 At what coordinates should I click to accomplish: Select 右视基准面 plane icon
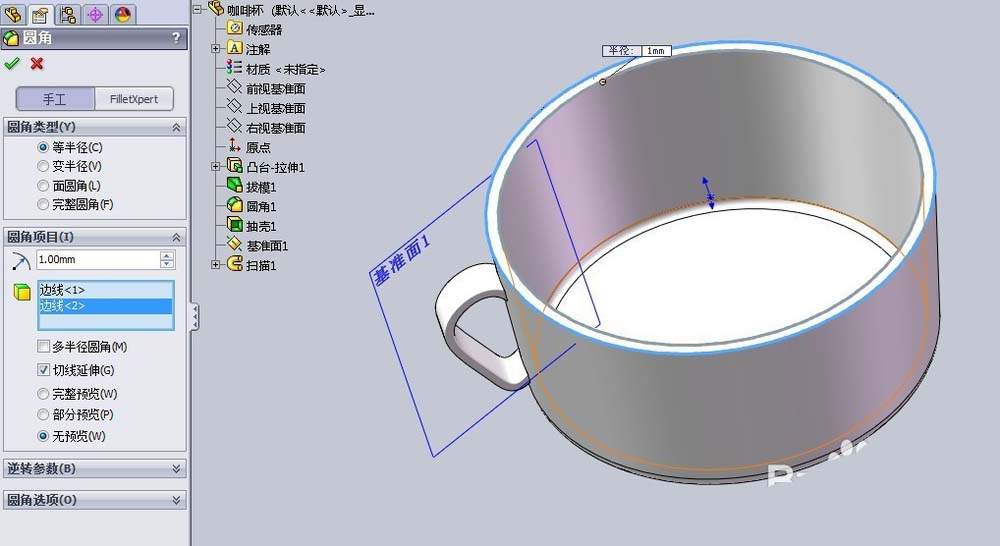[235, 127]
